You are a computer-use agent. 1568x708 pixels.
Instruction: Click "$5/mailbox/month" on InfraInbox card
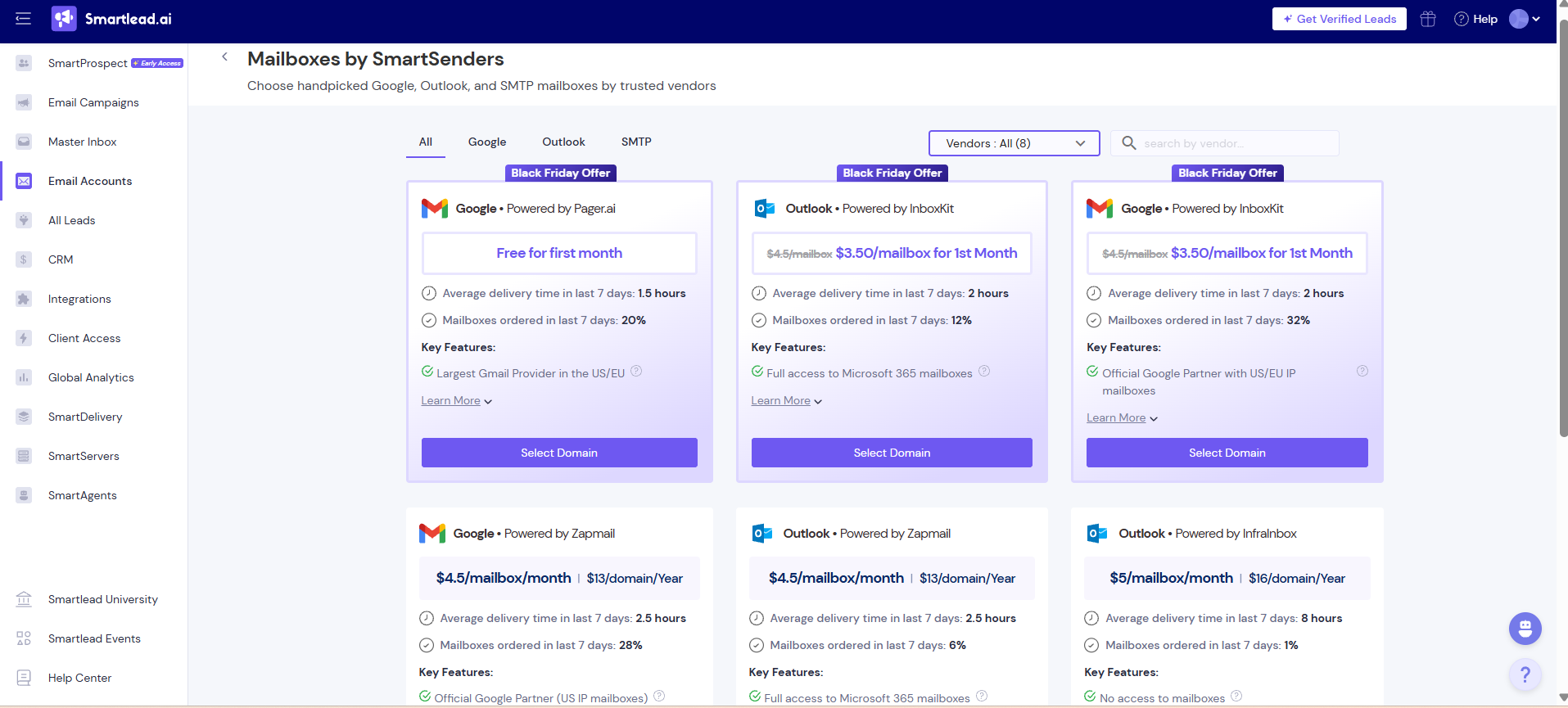tap(1171, 578)
